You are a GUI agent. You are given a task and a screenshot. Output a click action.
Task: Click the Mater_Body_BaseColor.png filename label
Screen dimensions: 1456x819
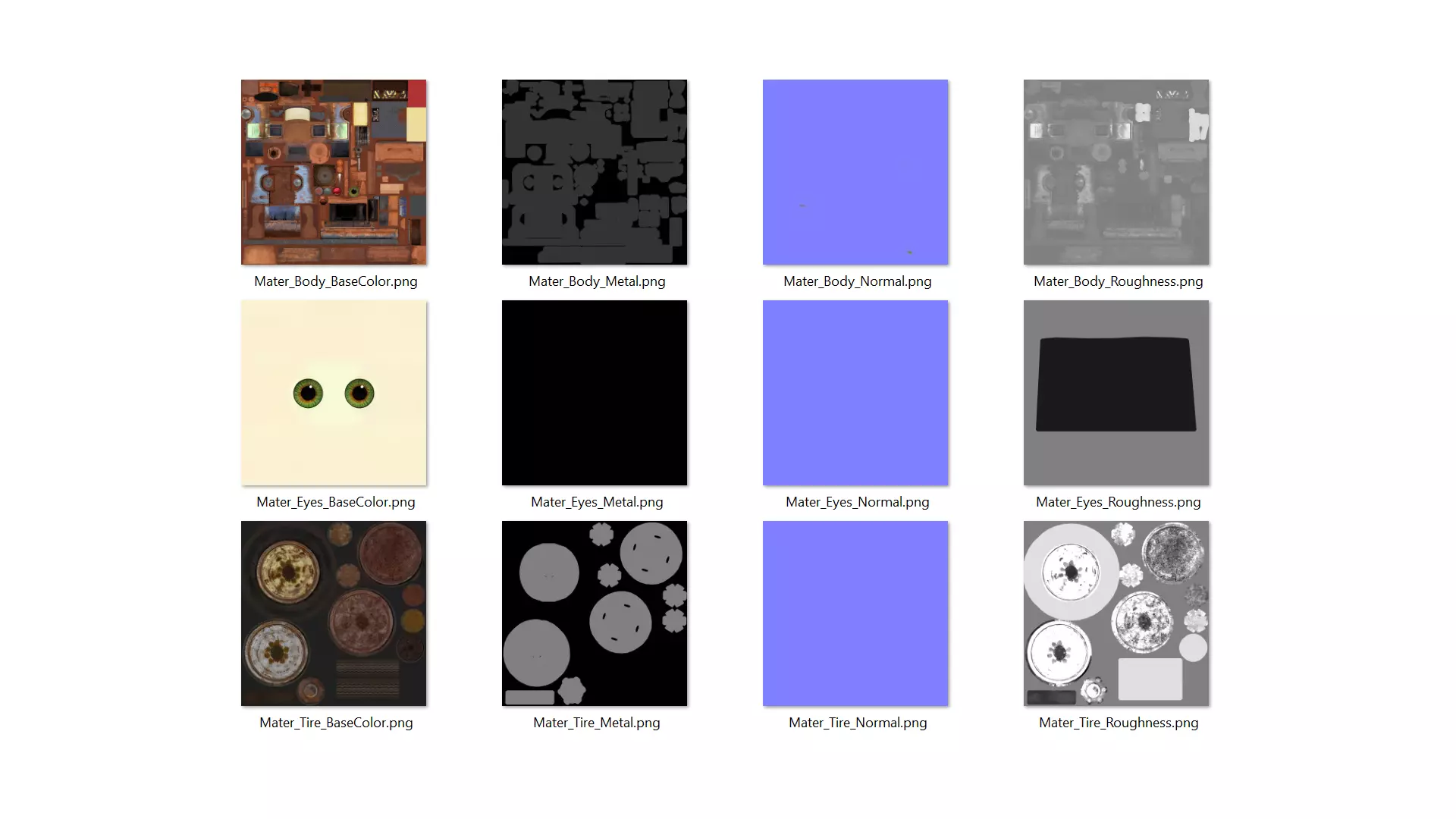(335, 281)
